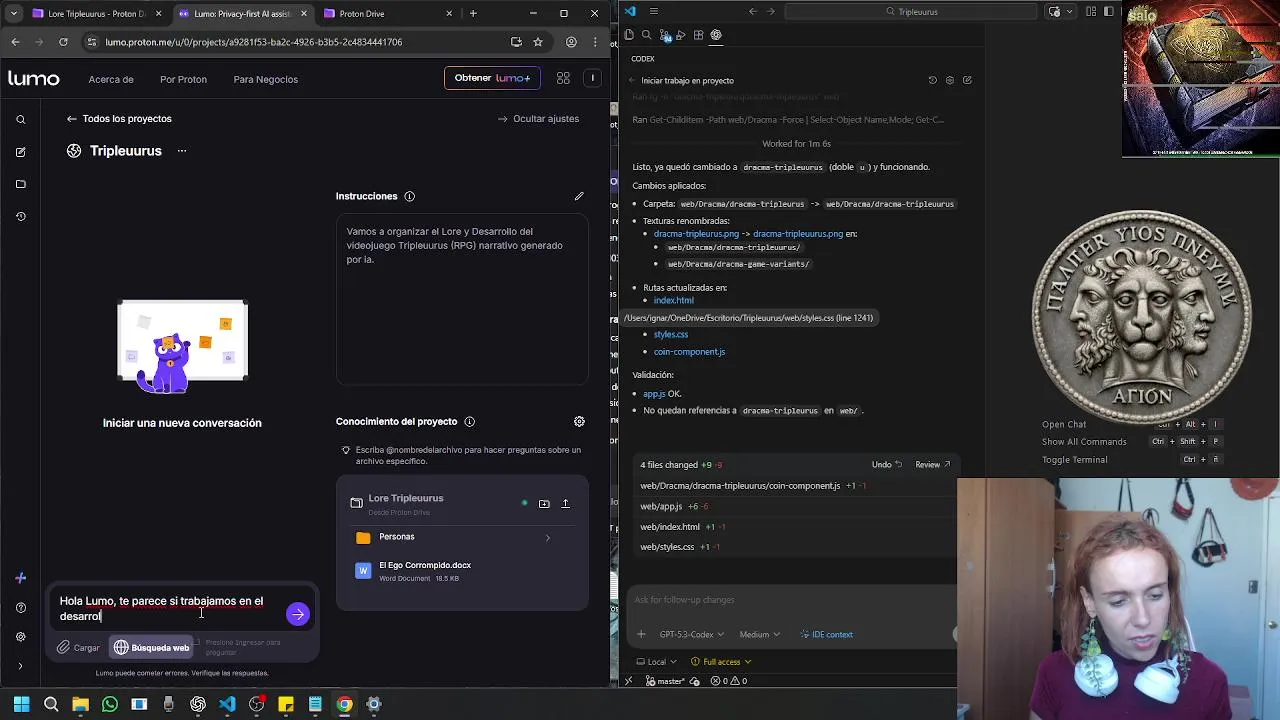Click Cargar to upload a file
The height and width of the screenshot is (720, 1280).
[x=78, y=648]
